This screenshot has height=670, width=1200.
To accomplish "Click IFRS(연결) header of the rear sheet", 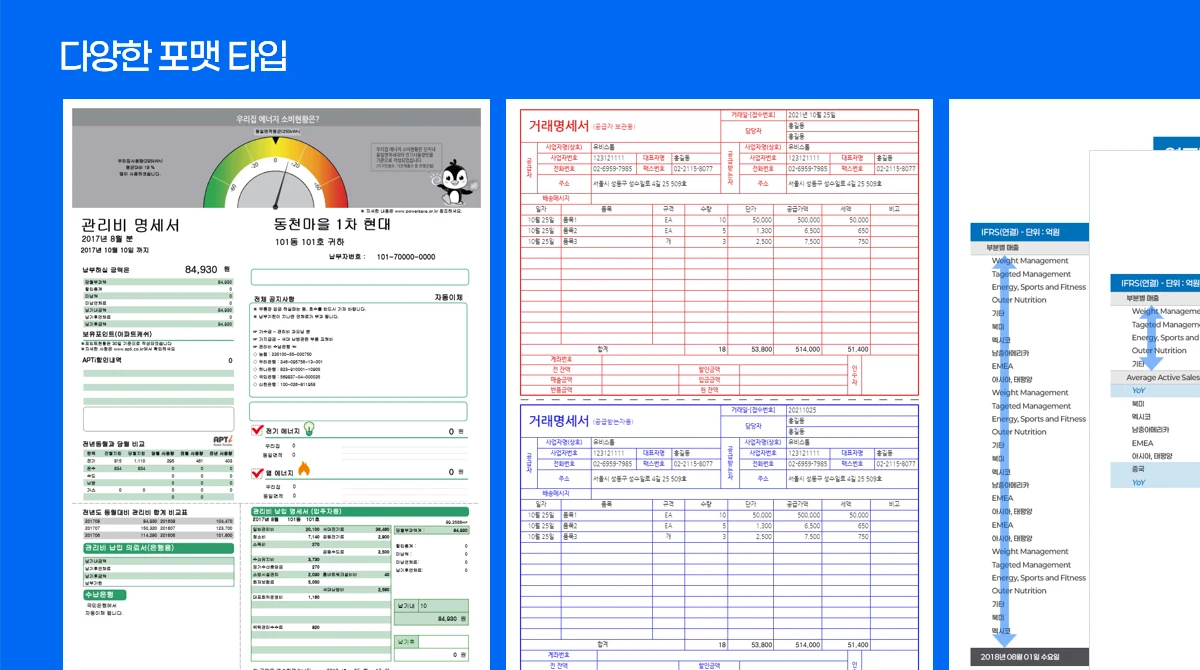I will (x=1032, y=233).
